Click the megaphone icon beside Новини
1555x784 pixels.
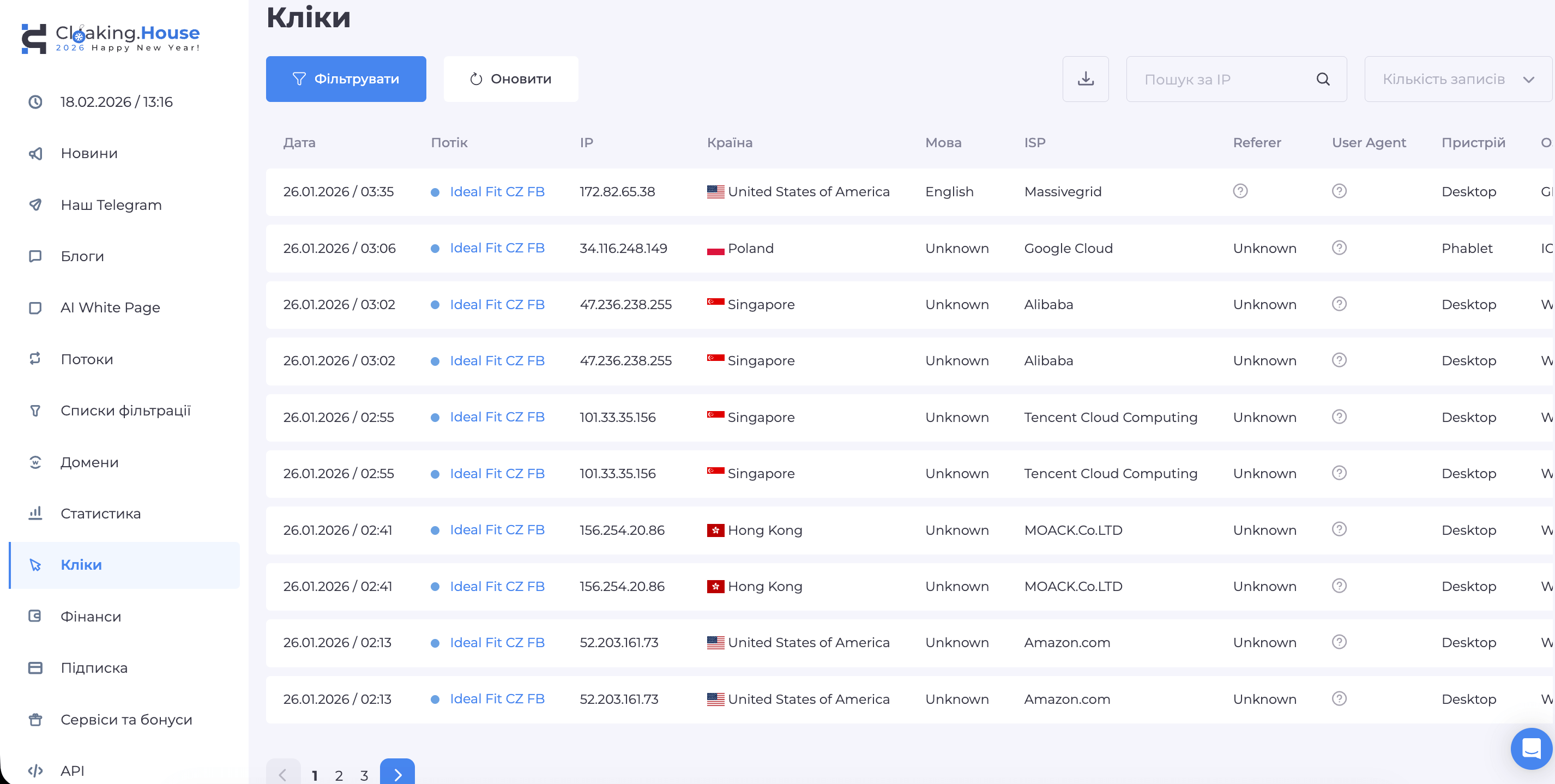[35, 153]
